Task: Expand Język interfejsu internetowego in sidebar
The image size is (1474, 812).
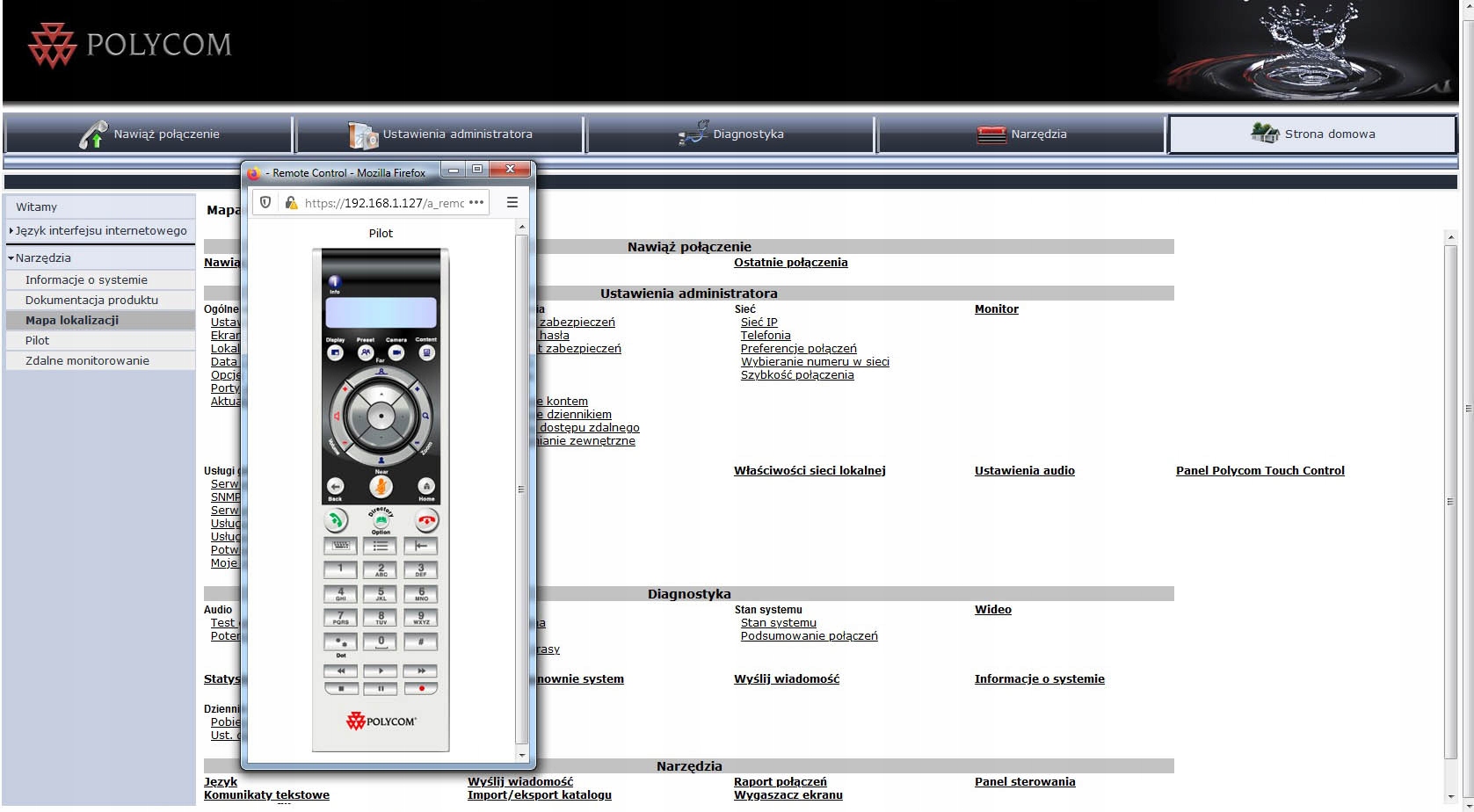Action: tap(100, 230)
